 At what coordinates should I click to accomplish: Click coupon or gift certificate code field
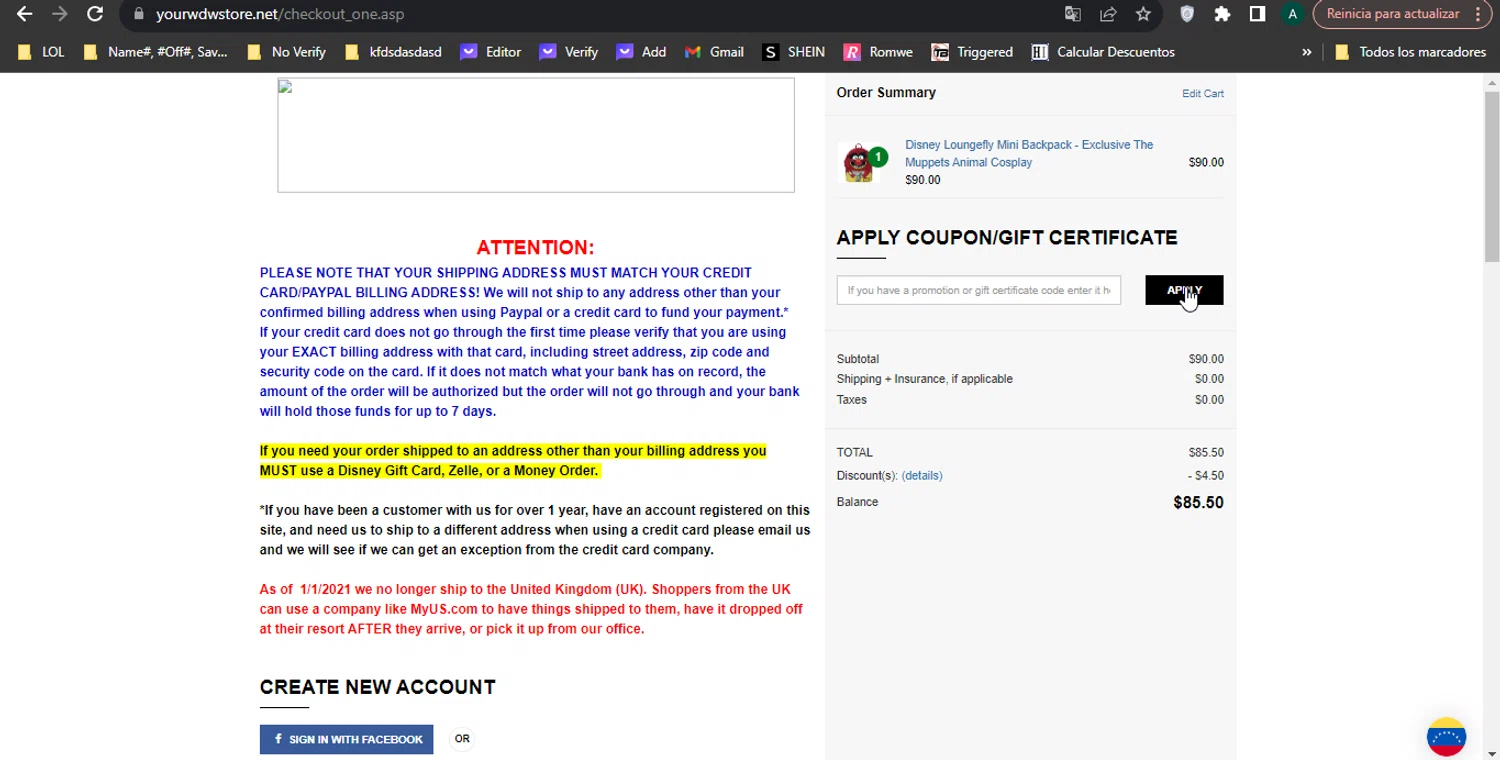[978, 290]
